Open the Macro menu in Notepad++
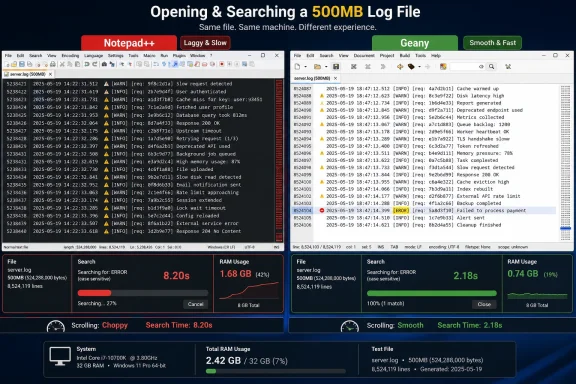This screenshot has height=384, width=576. coord(150,55)
